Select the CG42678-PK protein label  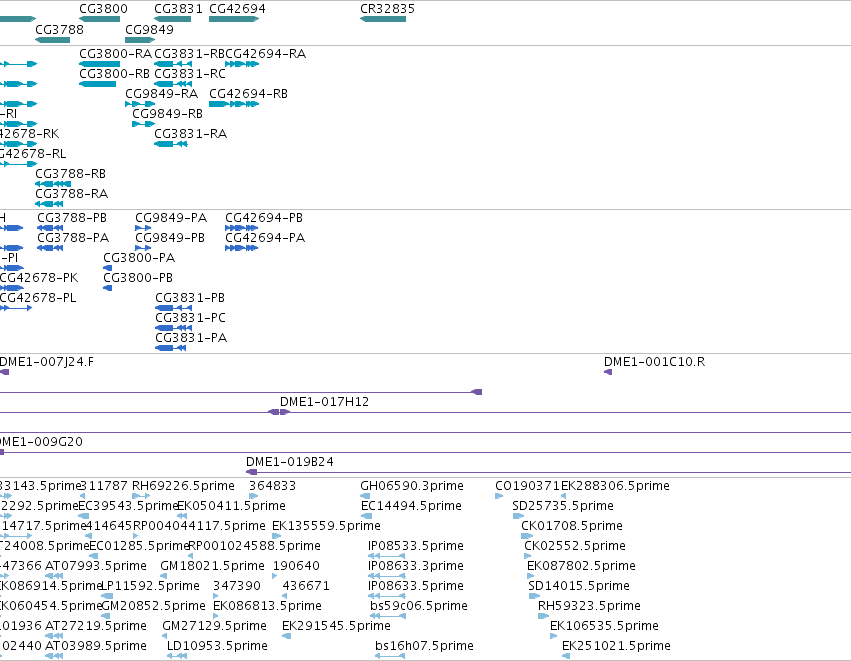click(x=39, y=278)
